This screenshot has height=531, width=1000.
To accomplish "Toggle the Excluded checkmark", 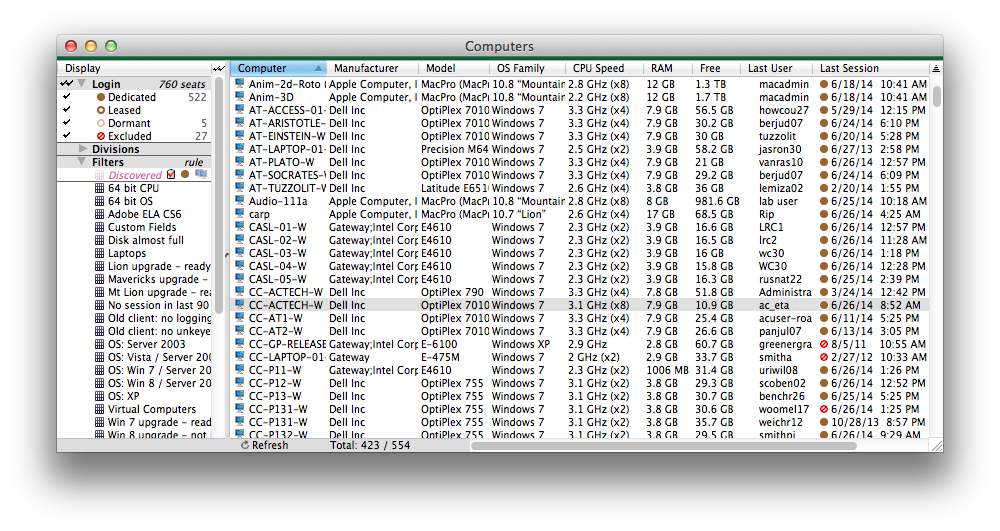I will click(x=67, y=136).
